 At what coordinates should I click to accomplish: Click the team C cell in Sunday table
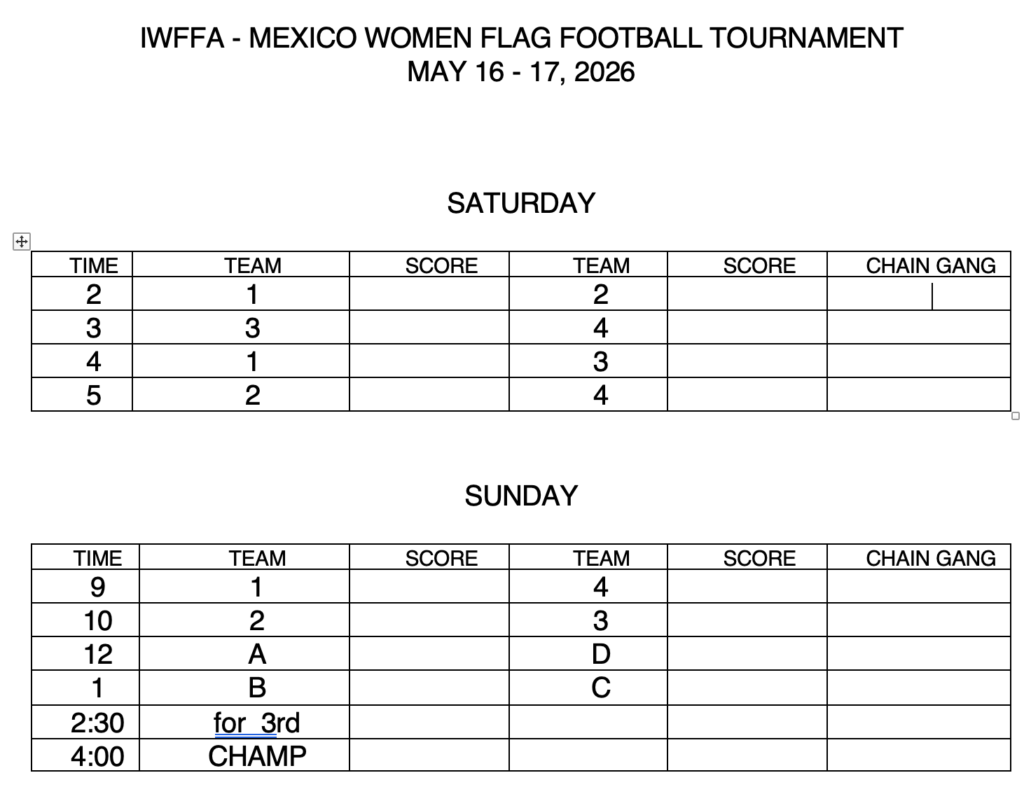click(x=588, y=688)
